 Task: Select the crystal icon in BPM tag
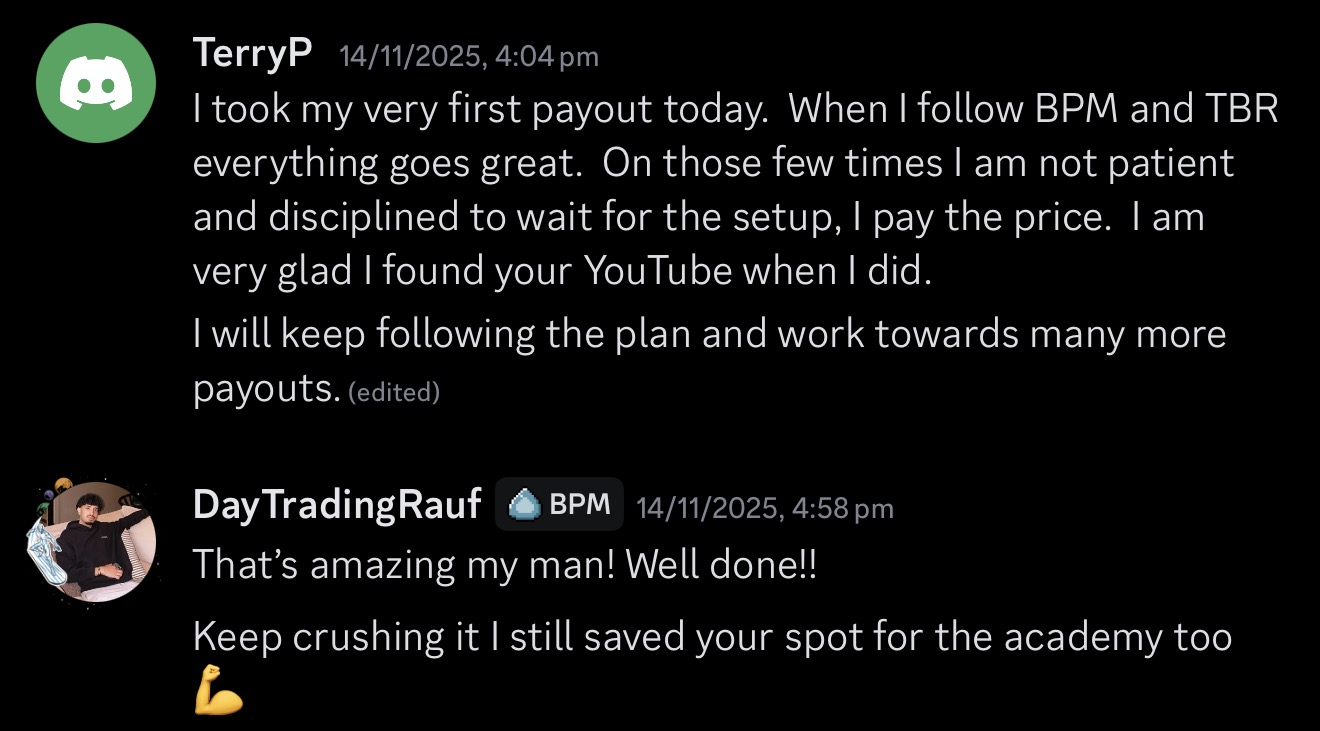pos(525,506)
